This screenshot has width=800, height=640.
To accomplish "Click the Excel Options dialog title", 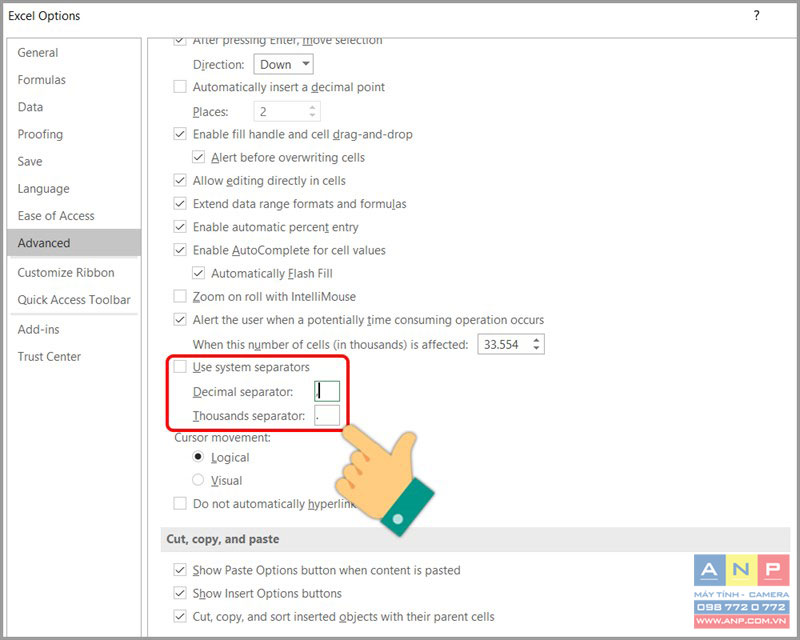I will tap(44, 16).
